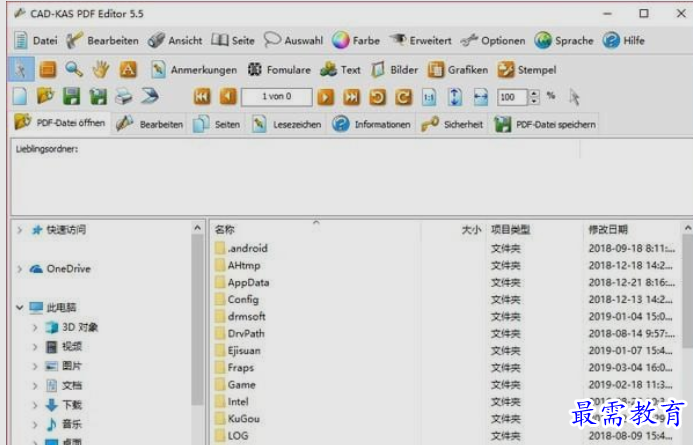Open the Farbe color menu
The width and height of the screenshot is (693, 445).
(x=356, y=41)
